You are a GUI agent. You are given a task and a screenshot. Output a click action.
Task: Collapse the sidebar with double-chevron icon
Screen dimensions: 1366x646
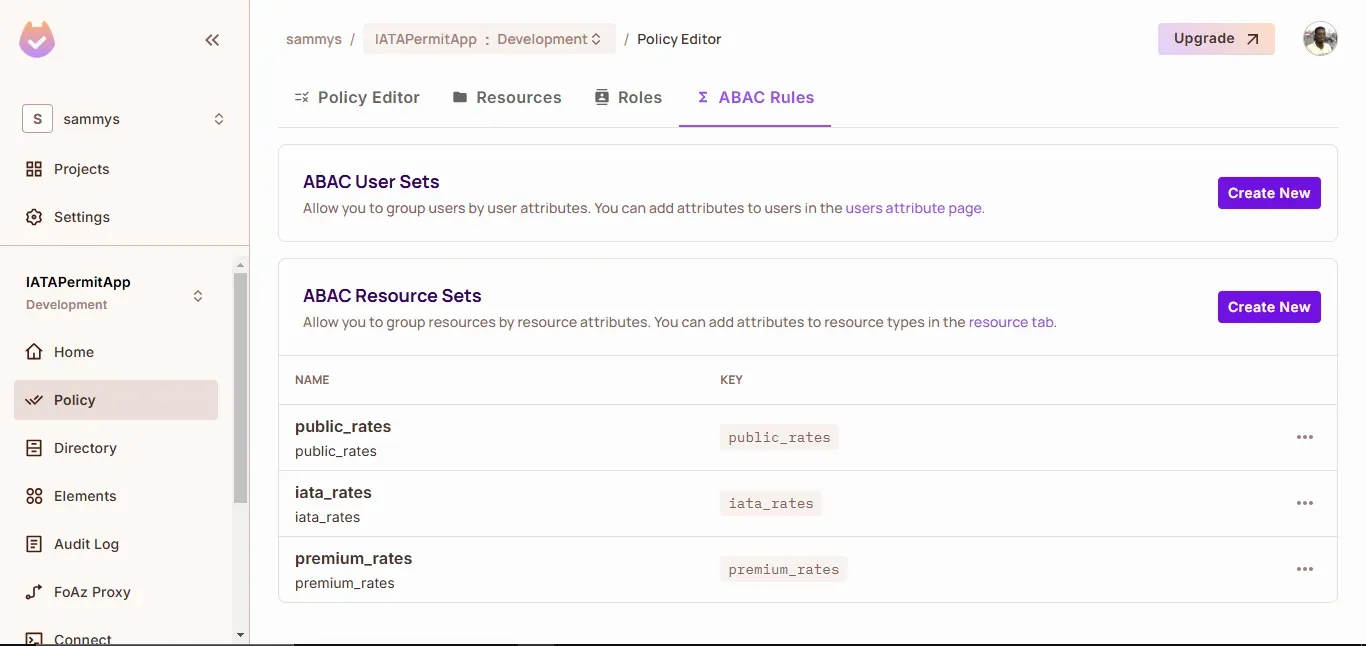tap(212, 40)
